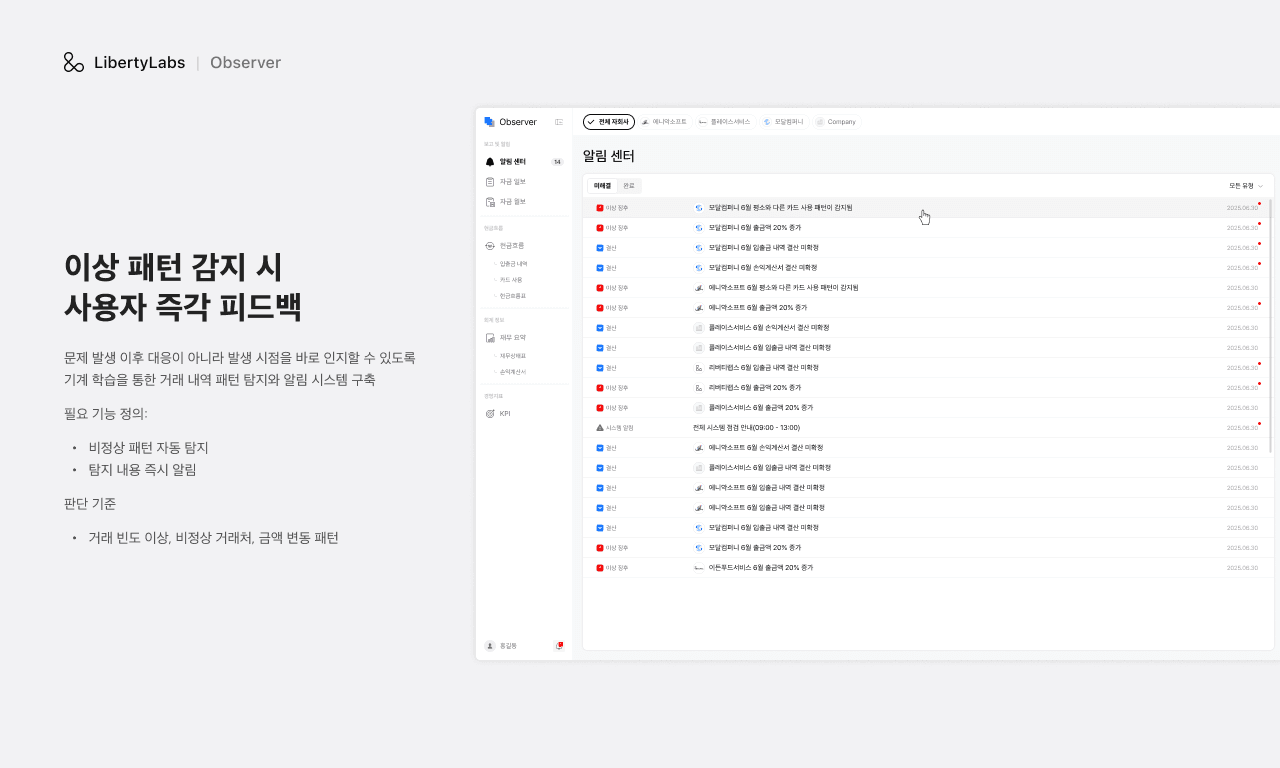Viewport: 1280px width, 768px height.
Task: Click the chart icon beside 재무 요약
Action: coord(490,338)
